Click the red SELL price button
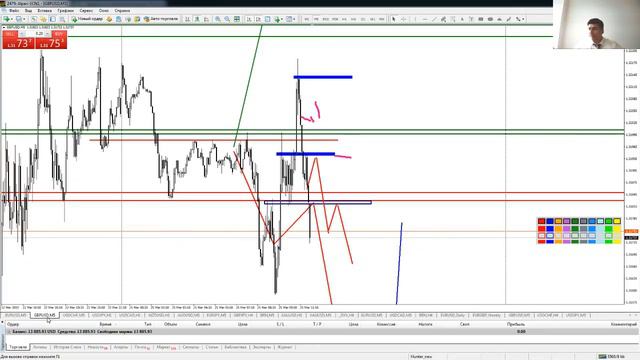This screenshot has width=640, height=360. tap(18, 40)
